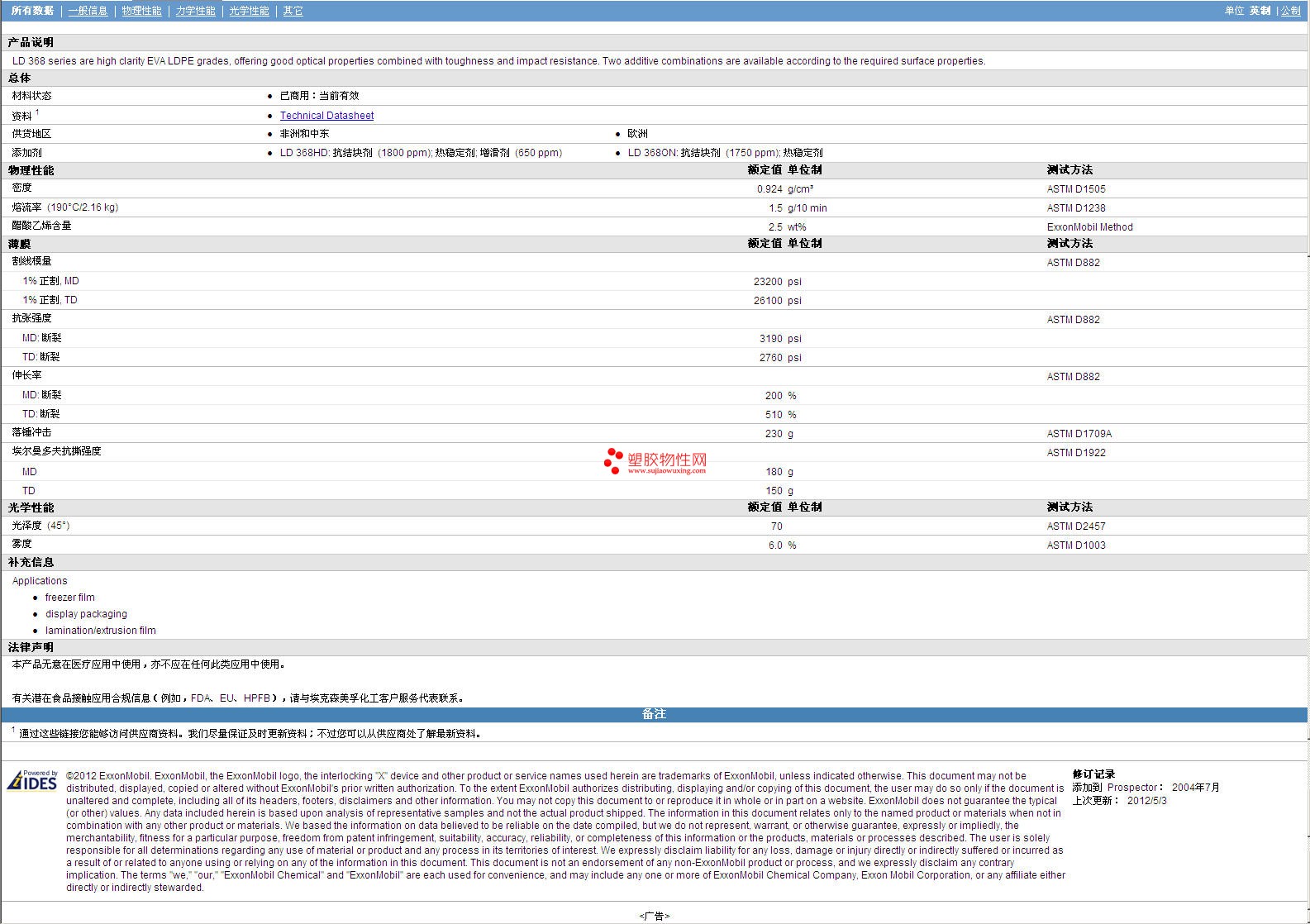Viewport: 1310px width, 924px height.
Task: Switch to the 物理性能 tab
Action: [x=141, y=11]
